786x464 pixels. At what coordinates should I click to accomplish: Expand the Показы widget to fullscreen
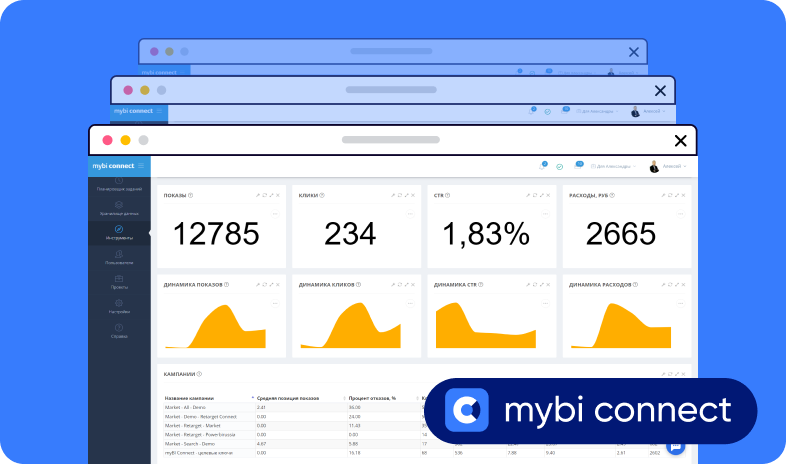tap(271, 195)
